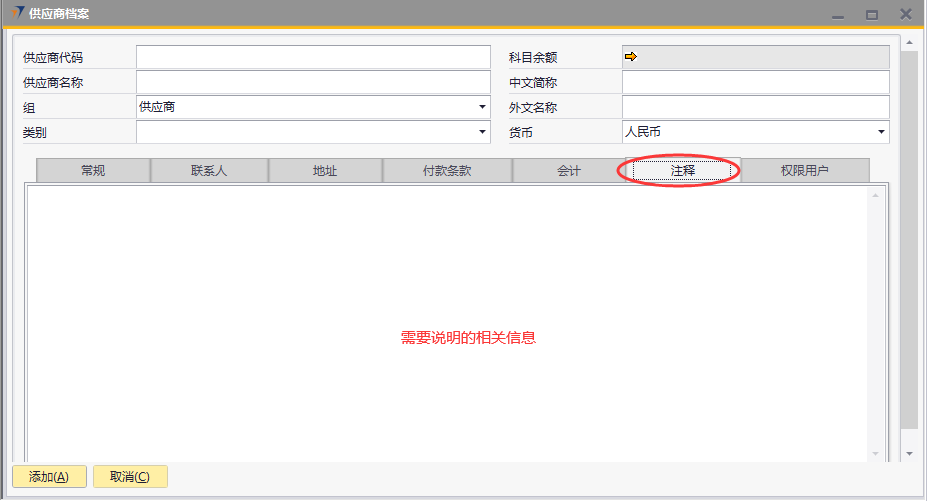Viewport: 927px width, 501px height.
Task: Go to the 付款条款 tab
Action: click(447, 171)
